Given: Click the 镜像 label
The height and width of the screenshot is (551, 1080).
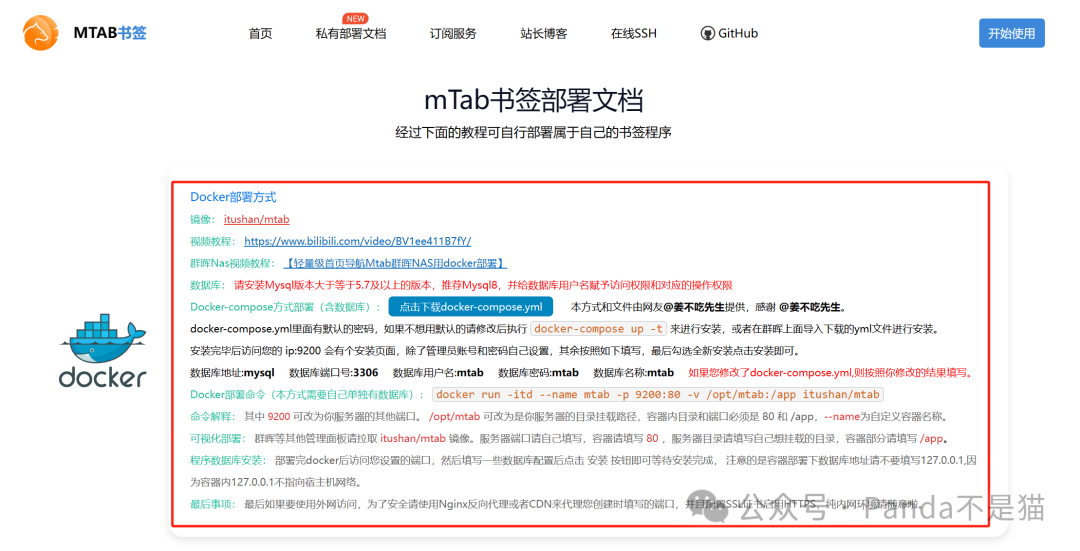Looking at the screenshot, I should [x=202, y=219].
